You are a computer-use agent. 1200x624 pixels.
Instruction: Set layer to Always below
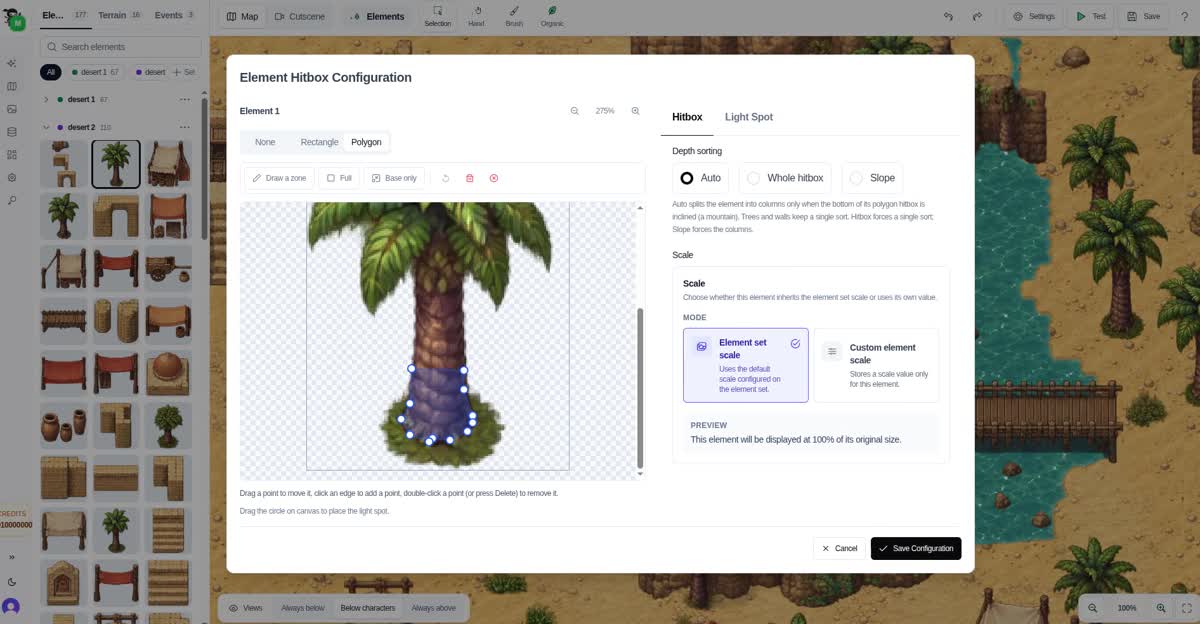(303, 608)
